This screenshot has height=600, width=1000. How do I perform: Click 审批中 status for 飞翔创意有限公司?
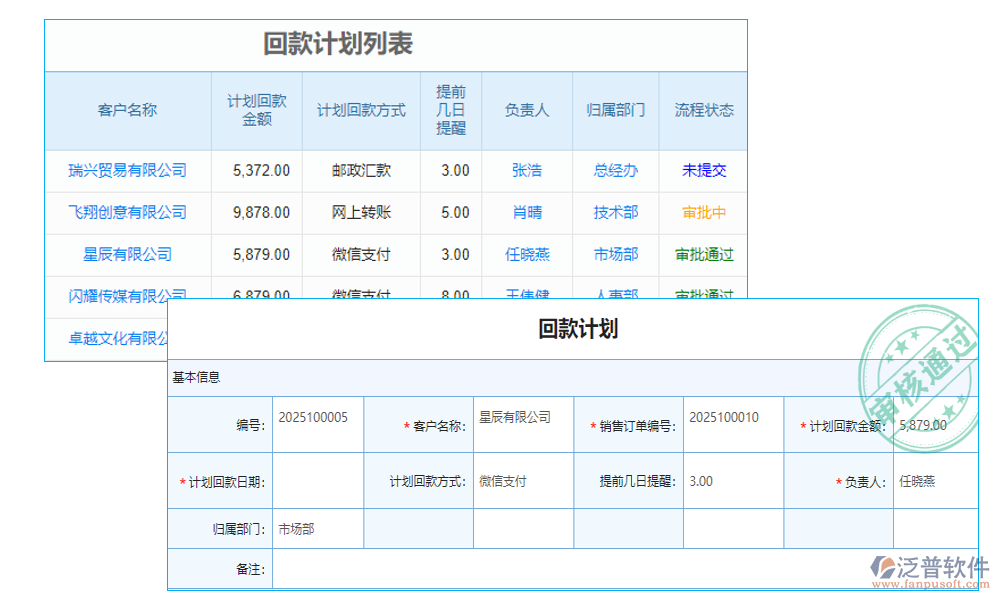pyautogui.click(x=704, y=212)
